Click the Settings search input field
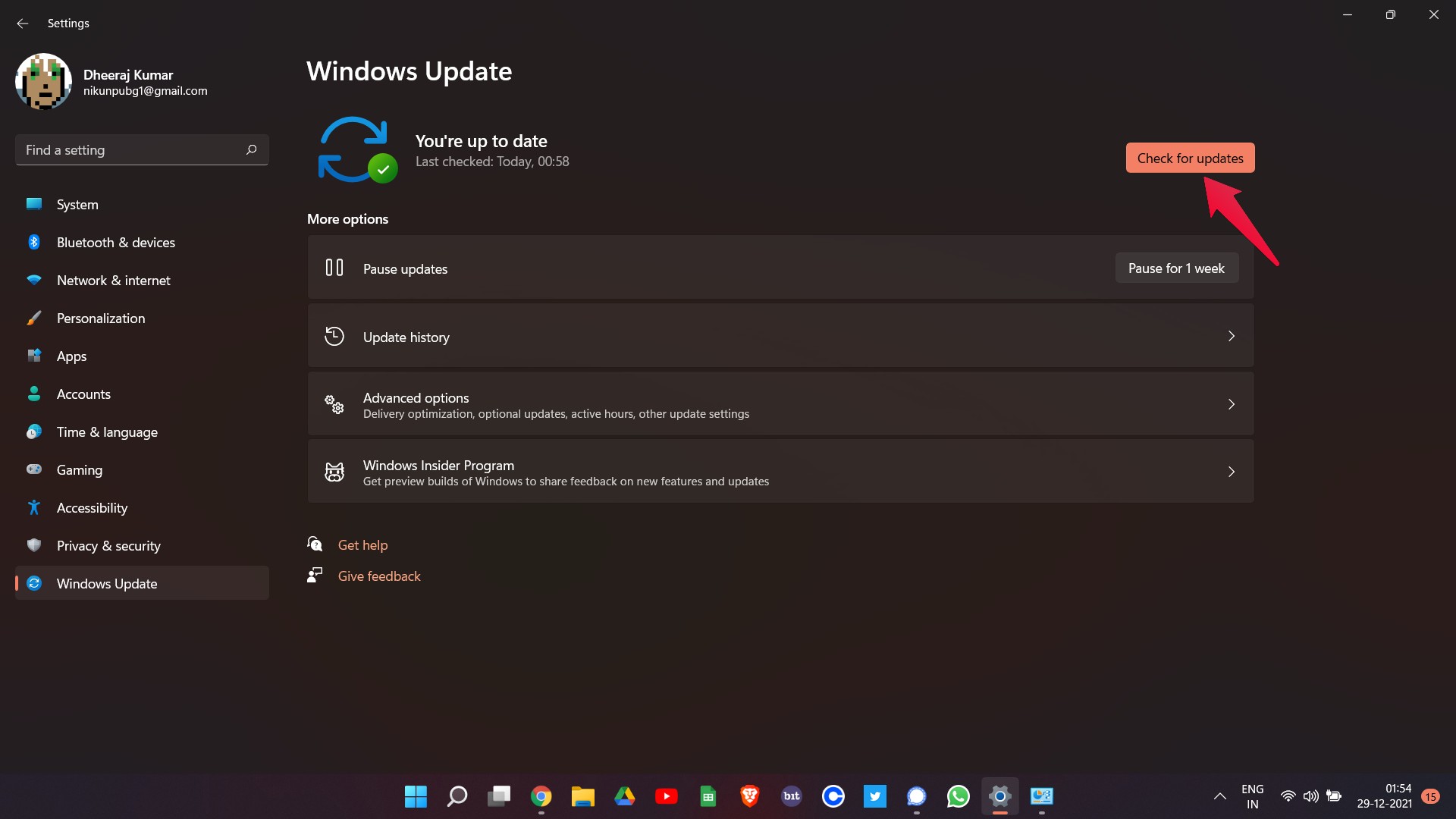This screenshot has width=1456, height=819. pyautogui.click(x=141, y=150)
